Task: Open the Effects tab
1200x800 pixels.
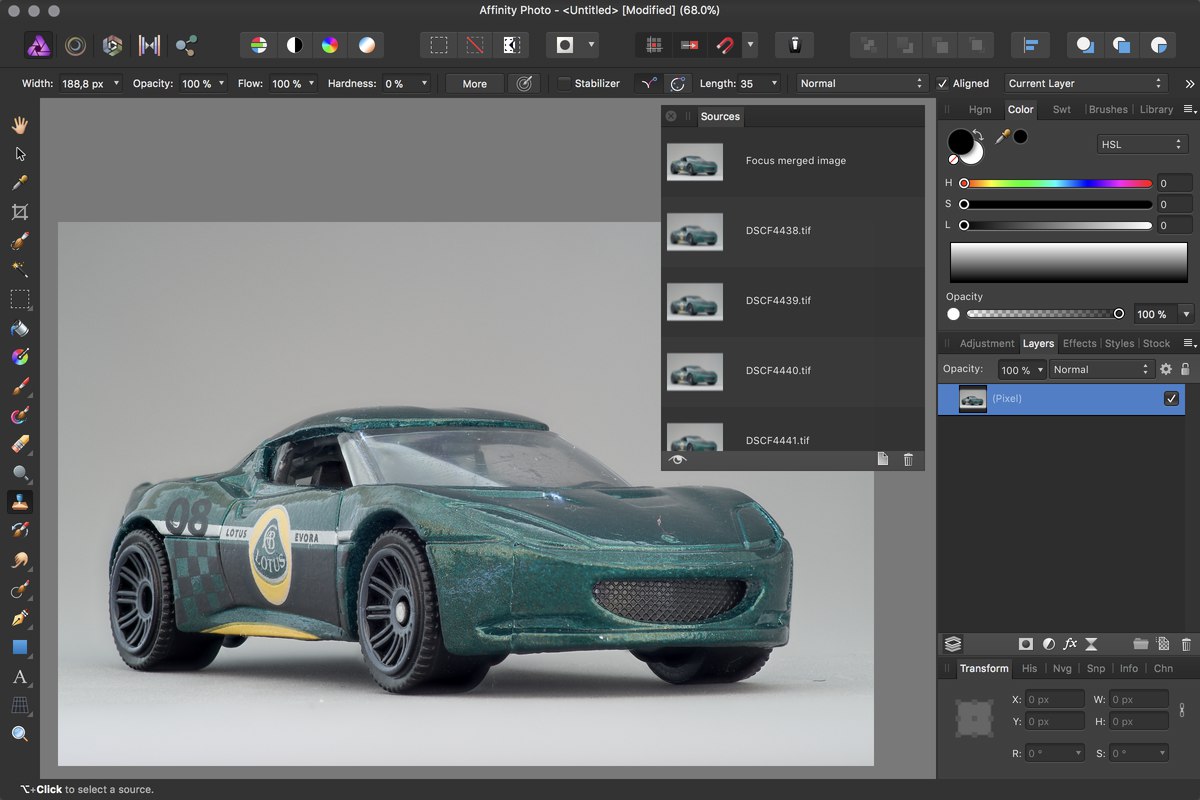Action: [x=1080, y=344]
